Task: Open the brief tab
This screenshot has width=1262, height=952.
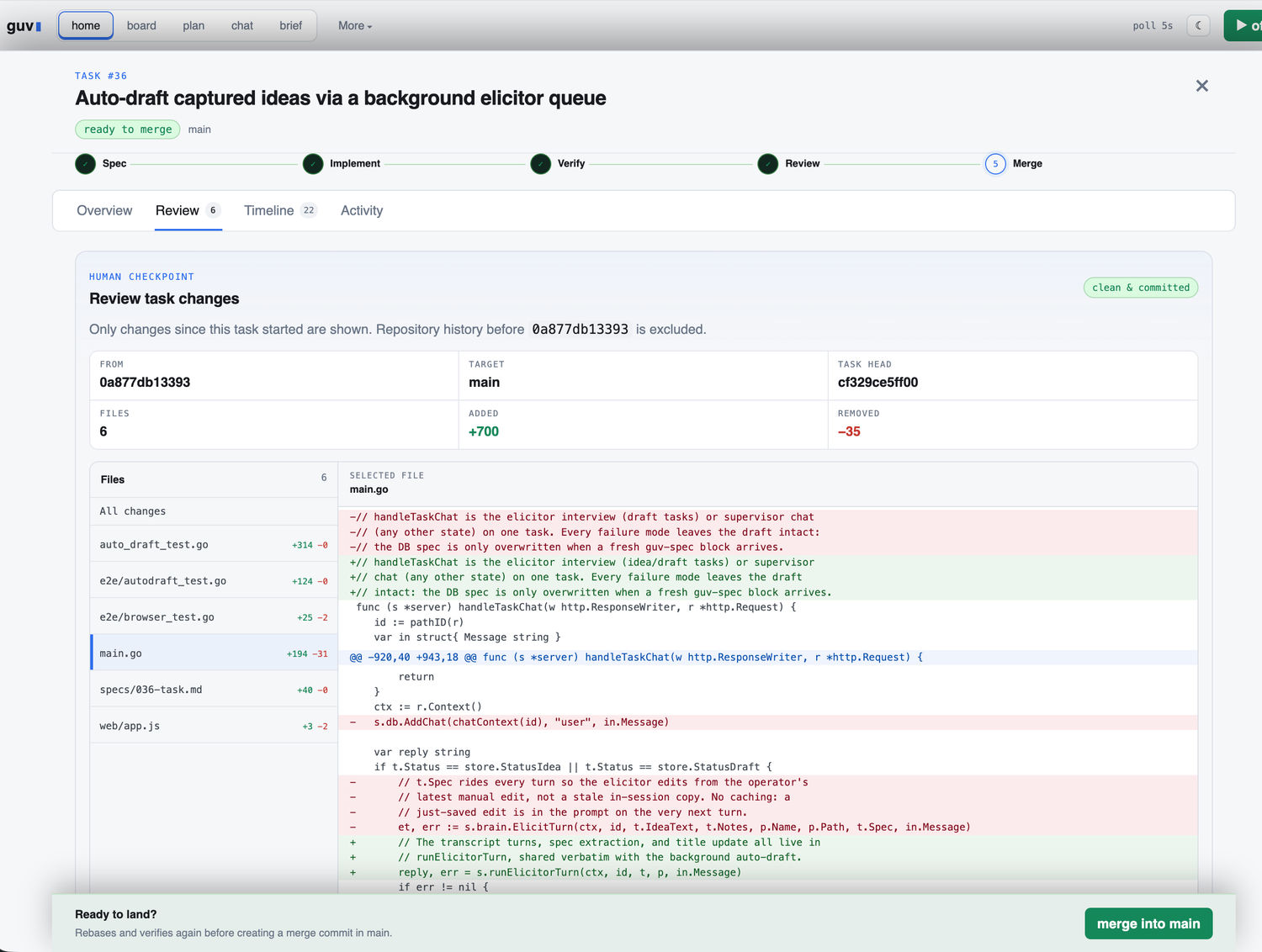Action: click(x=291, y=25)
